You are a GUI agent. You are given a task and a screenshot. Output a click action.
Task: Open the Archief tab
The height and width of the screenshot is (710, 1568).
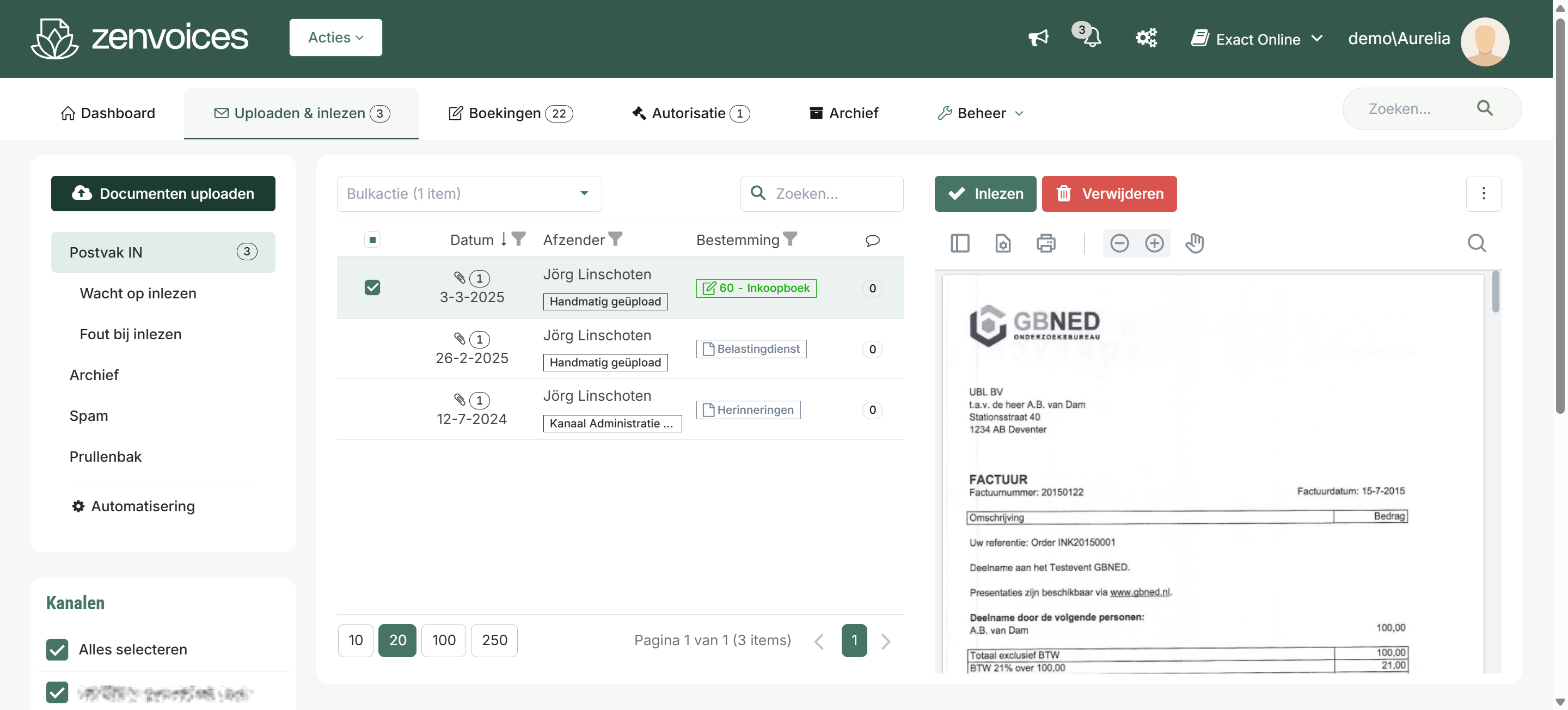tap(844, 113)
